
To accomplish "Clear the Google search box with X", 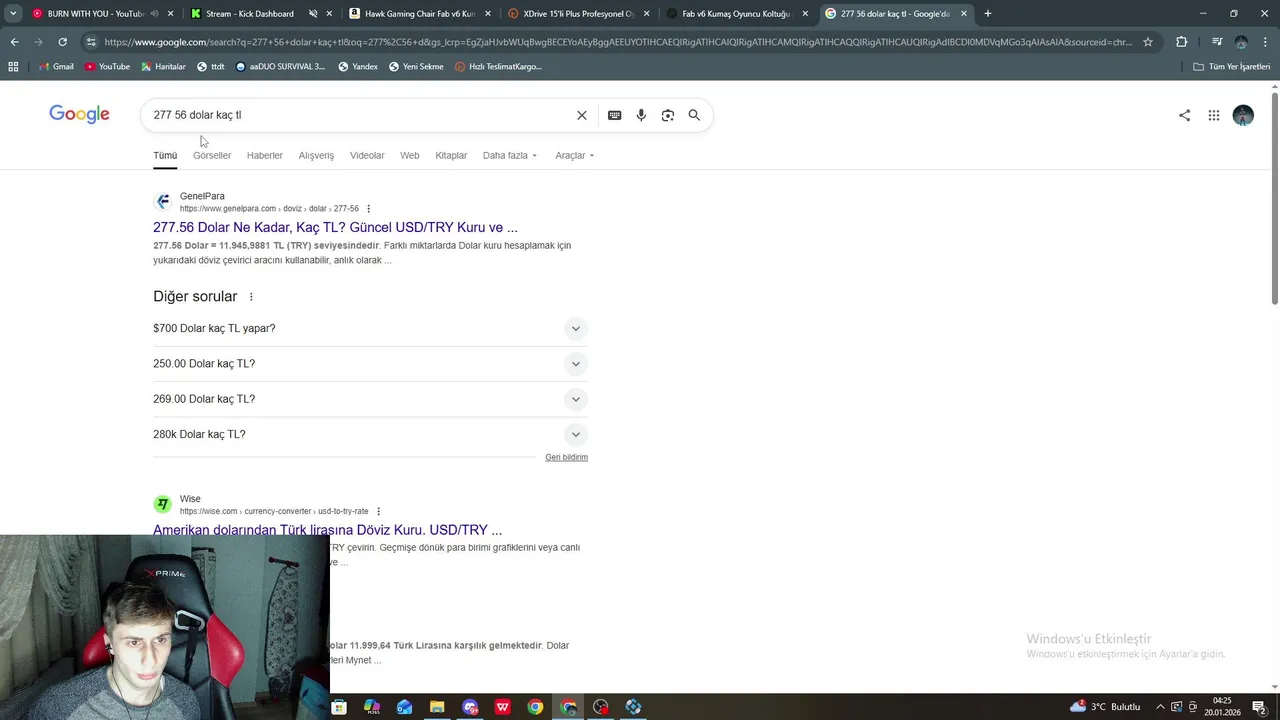I will (x=582, y=115).
